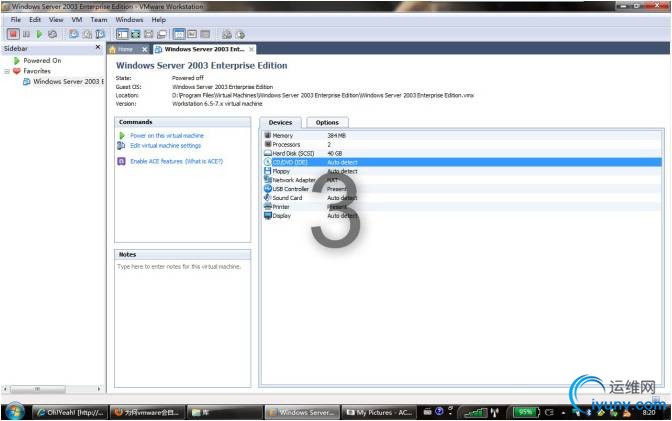Click the Appliance View toolbar icon

192,34
